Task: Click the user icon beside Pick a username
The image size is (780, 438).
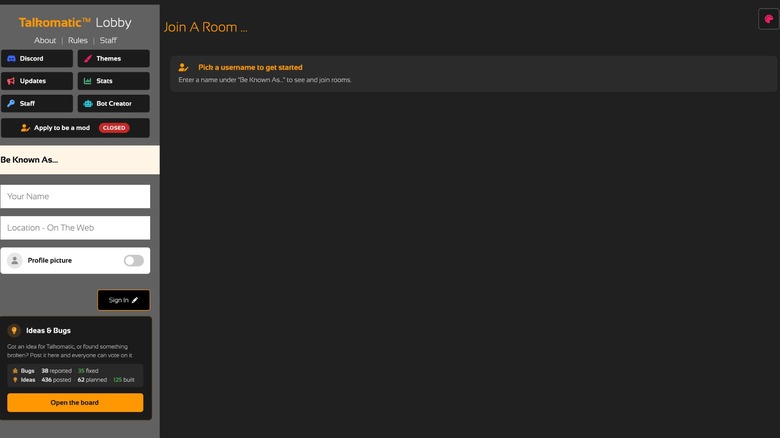Action: click(184, 67)
